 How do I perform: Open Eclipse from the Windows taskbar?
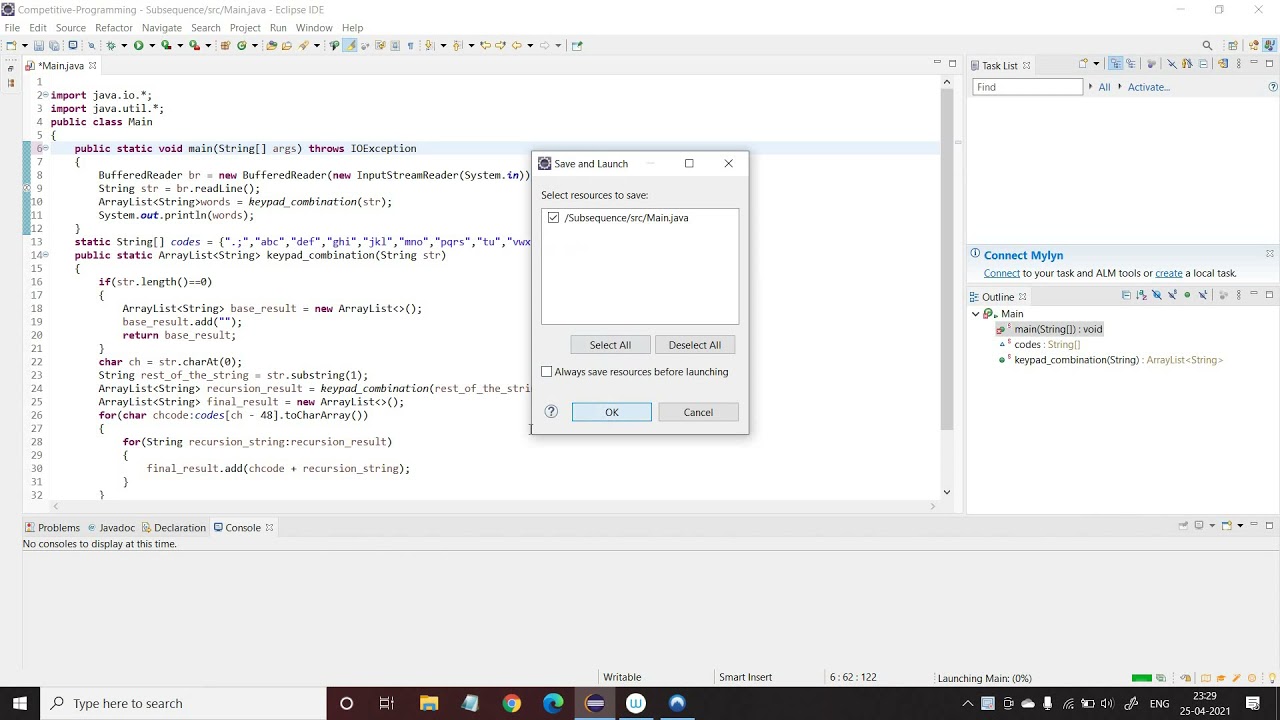click(x=595, y=703)
